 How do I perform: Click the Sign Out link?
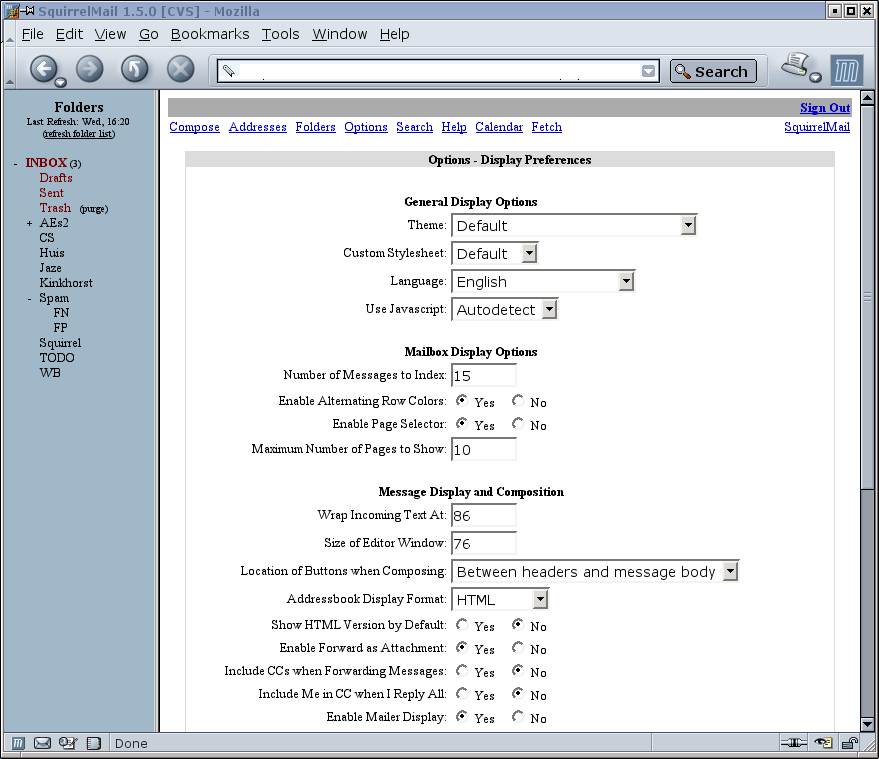(825, 108)
